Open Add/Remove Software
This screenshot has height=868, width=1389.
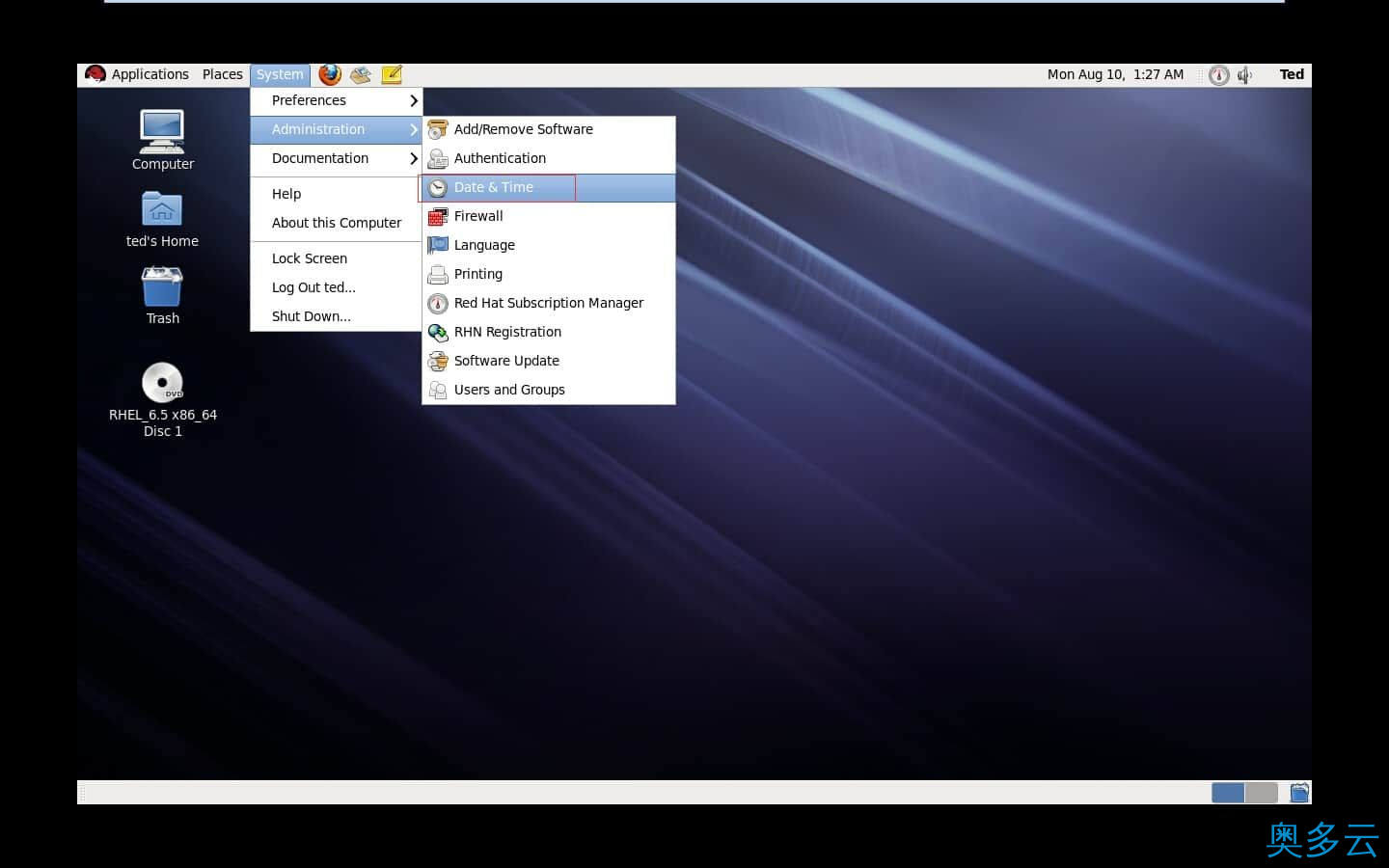(523, 129)
